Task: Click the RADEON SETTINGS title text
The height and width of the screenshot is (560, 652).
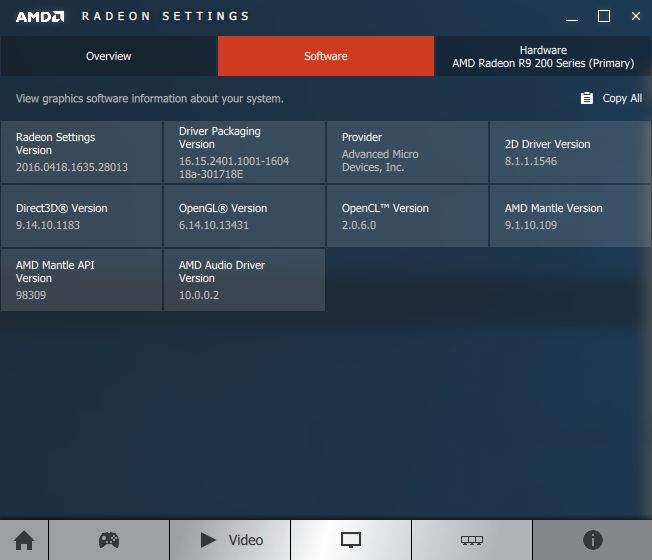Action: coord(165,16)
